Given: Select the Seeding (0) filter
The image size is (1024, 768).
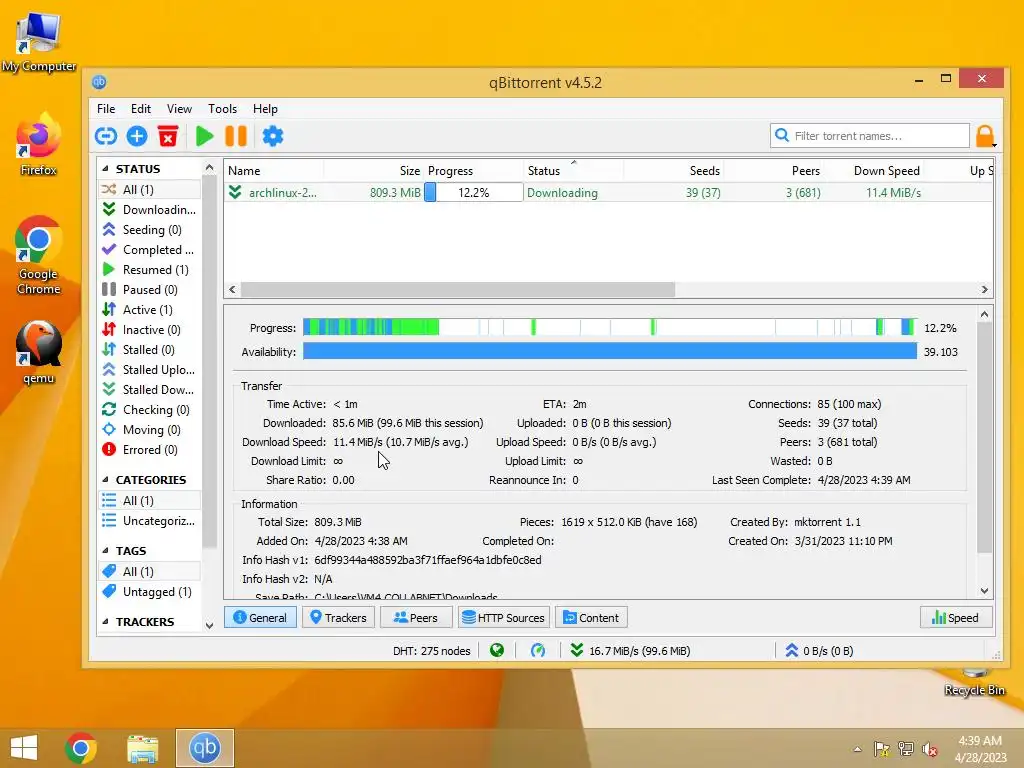Looking at the screenshot, I should click(x=150, y=230).
